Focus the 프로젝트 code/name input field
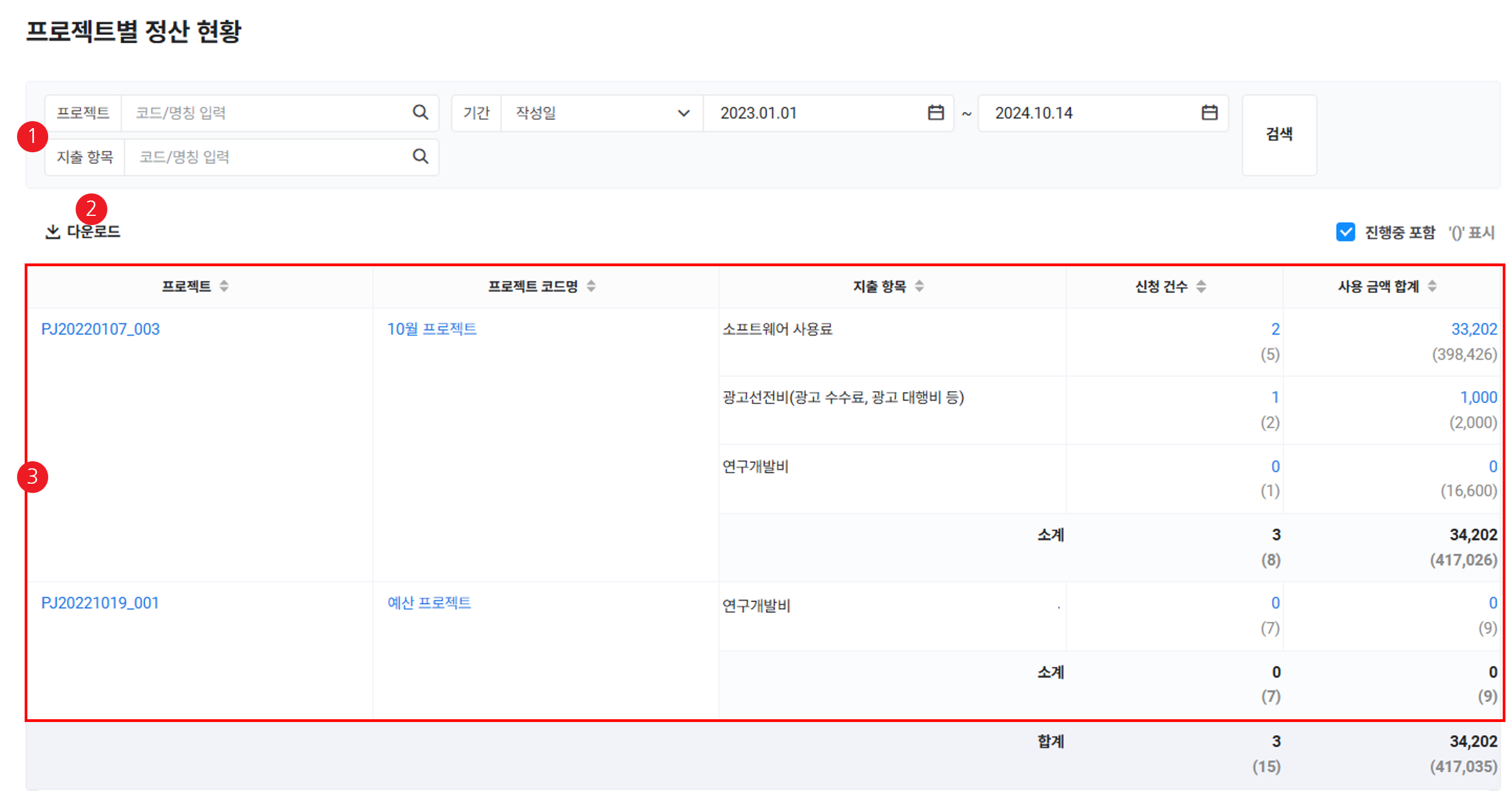Image resolution: width=1512 pixels, height=791 pixels. (x=264, y=113)
